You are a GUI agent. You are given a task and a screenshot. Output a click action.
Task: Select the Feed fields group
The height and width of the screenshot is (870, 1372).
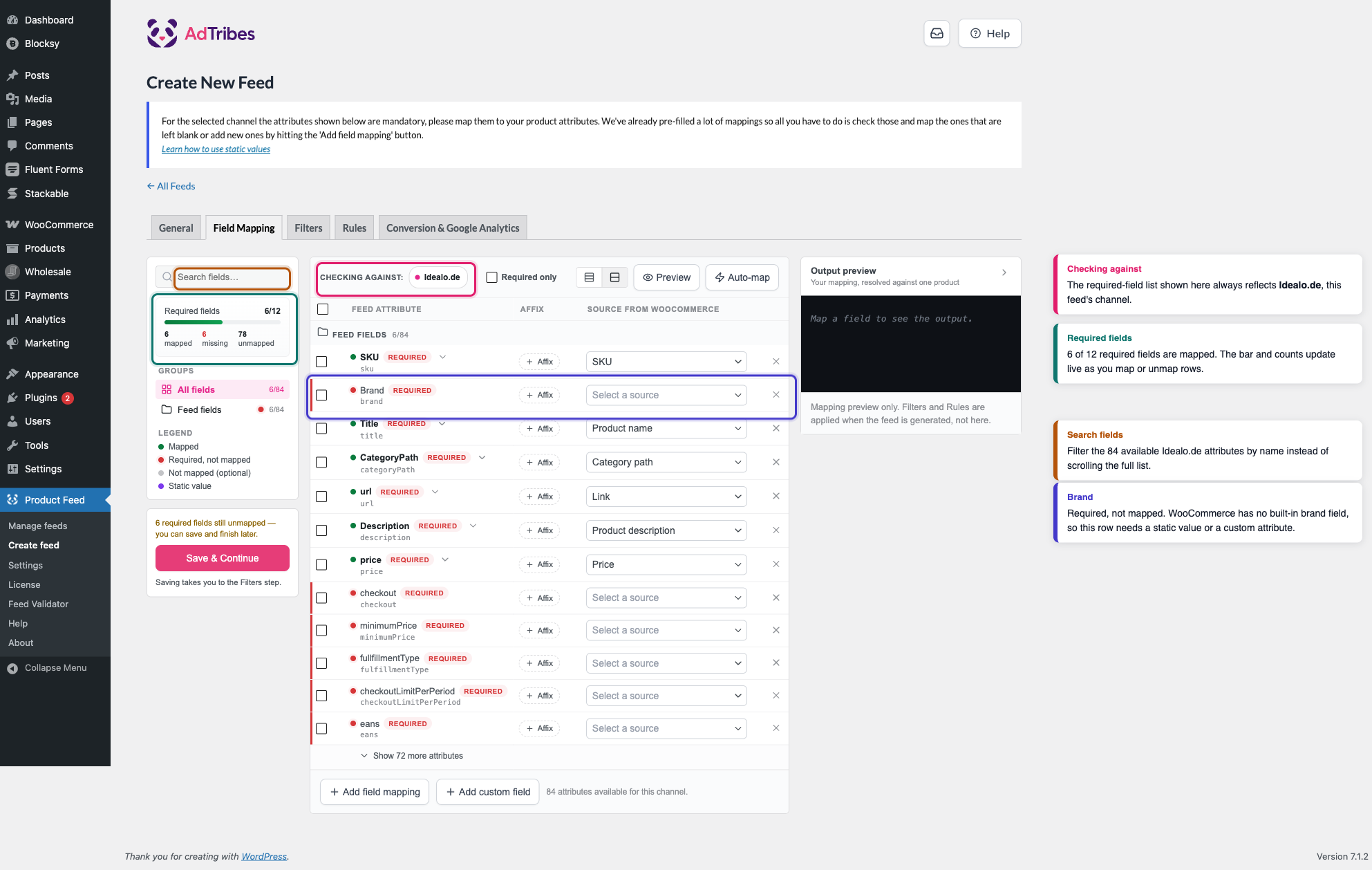click(223, 409)
